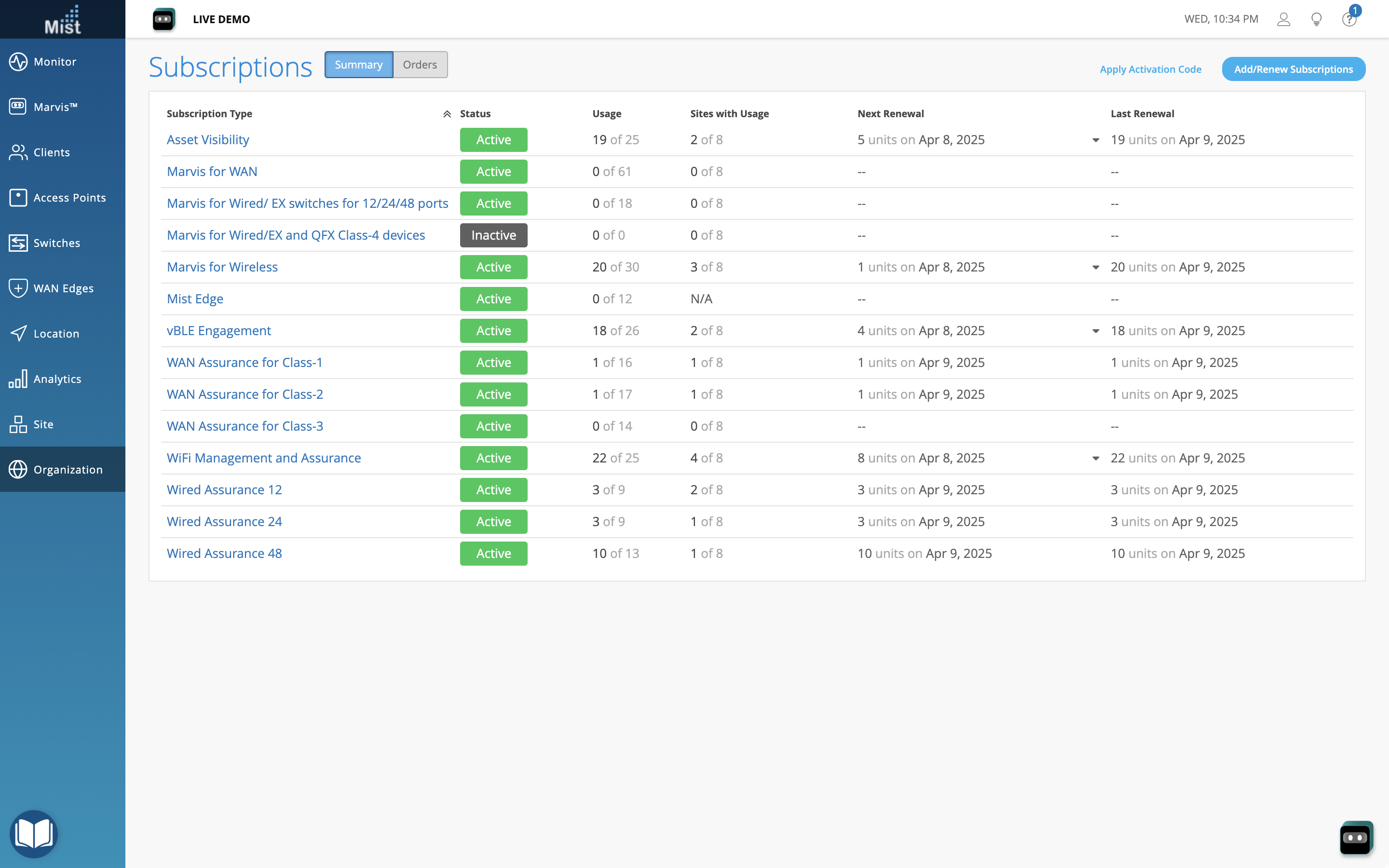Expand WiFi Management and Assurance renewal arrow
Viewport: 1389px width, 868px height.
tap(1096, 458)
